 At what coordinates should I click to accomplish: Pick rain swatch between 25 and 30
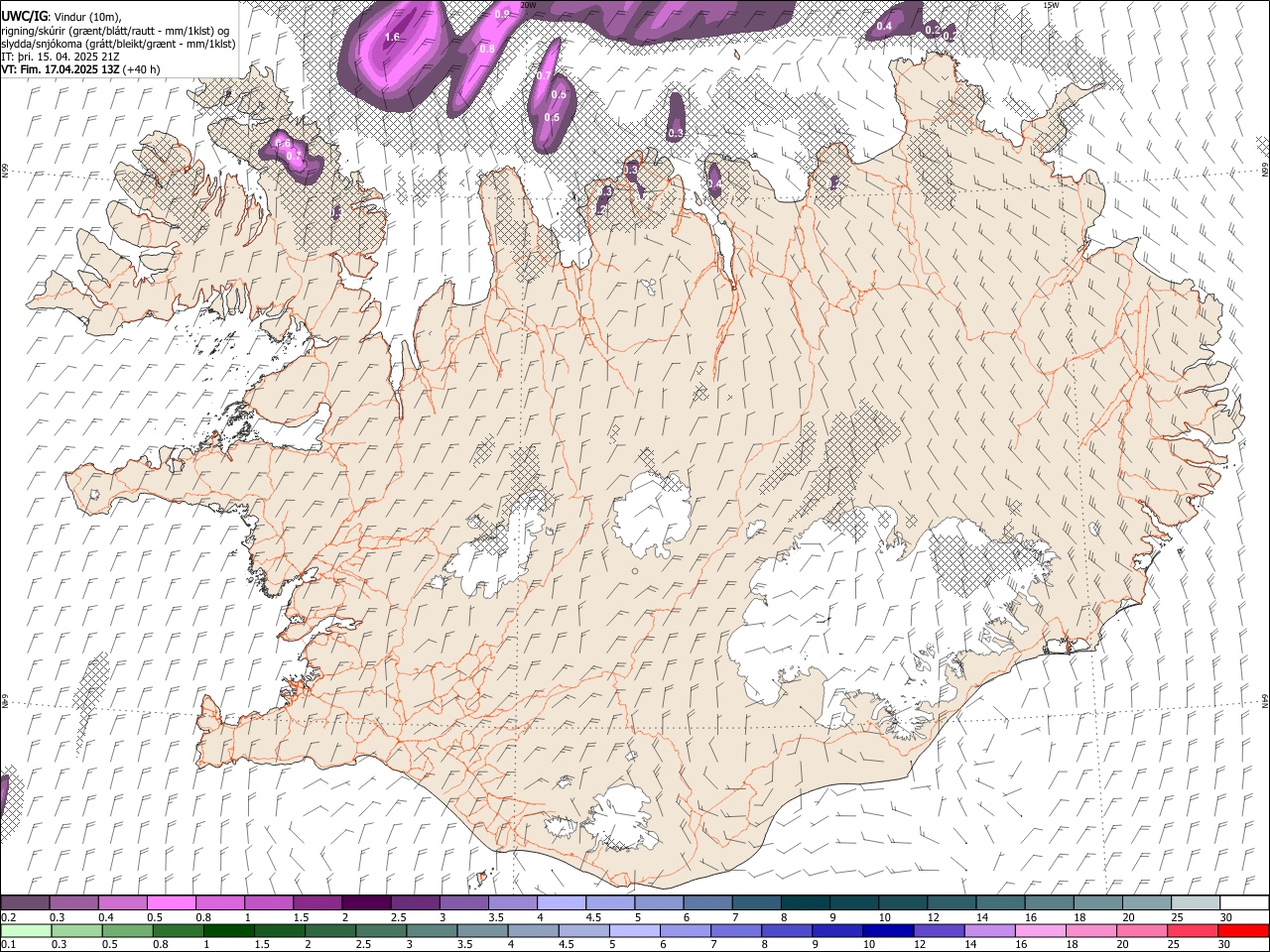click(x=1193, y=930)
